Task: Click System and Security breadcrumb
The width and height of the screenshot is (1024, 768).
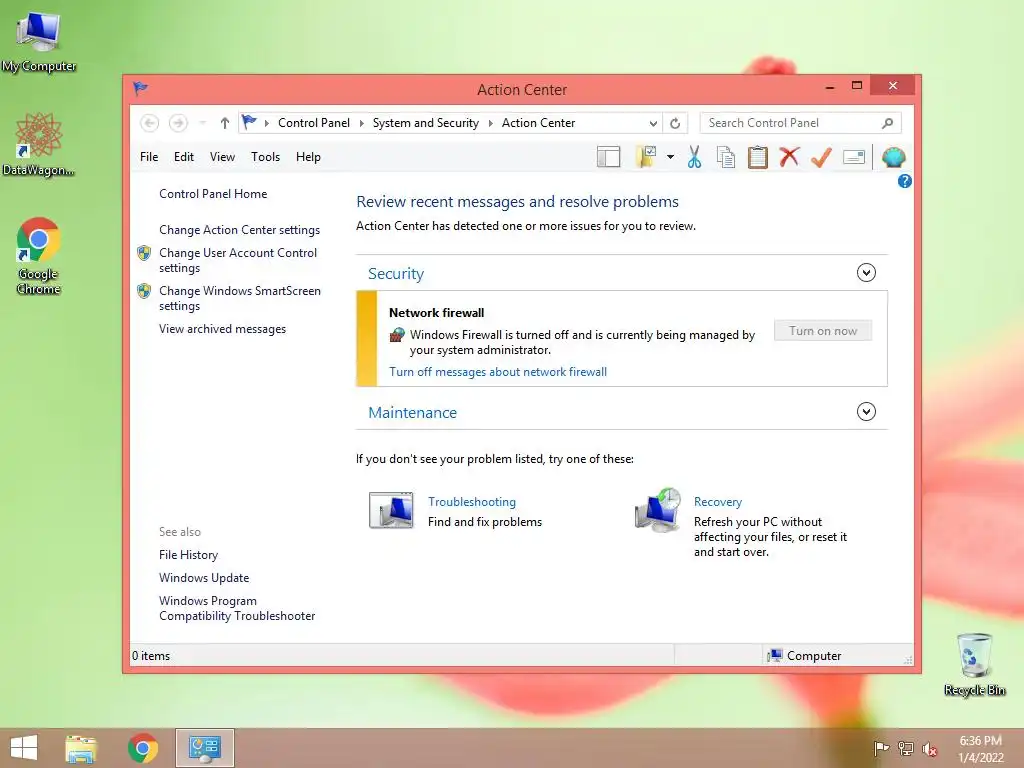Action: click(425, 123)
